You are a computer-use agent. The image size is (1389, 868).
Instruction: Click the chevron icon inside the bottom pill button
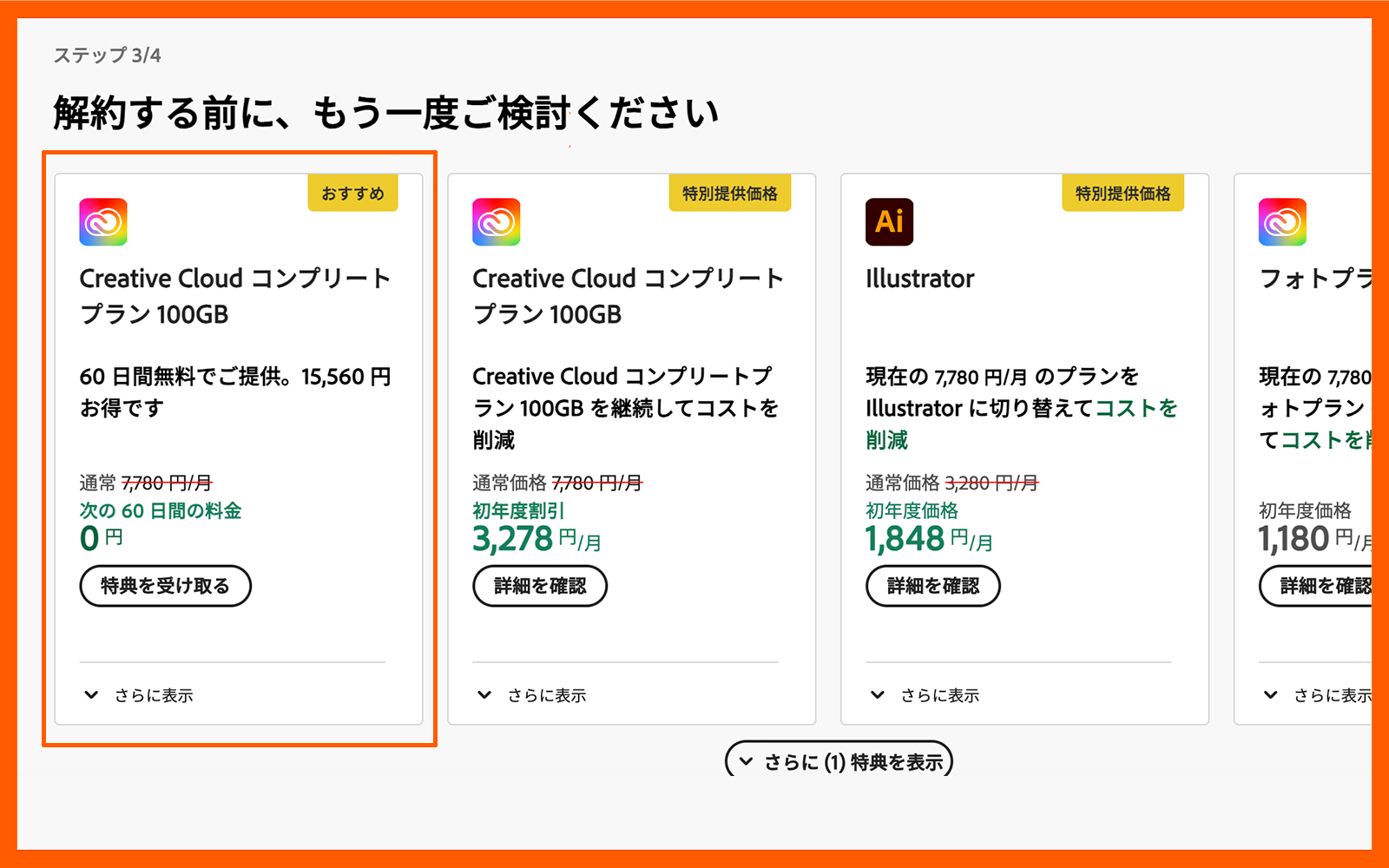point(745,759)
